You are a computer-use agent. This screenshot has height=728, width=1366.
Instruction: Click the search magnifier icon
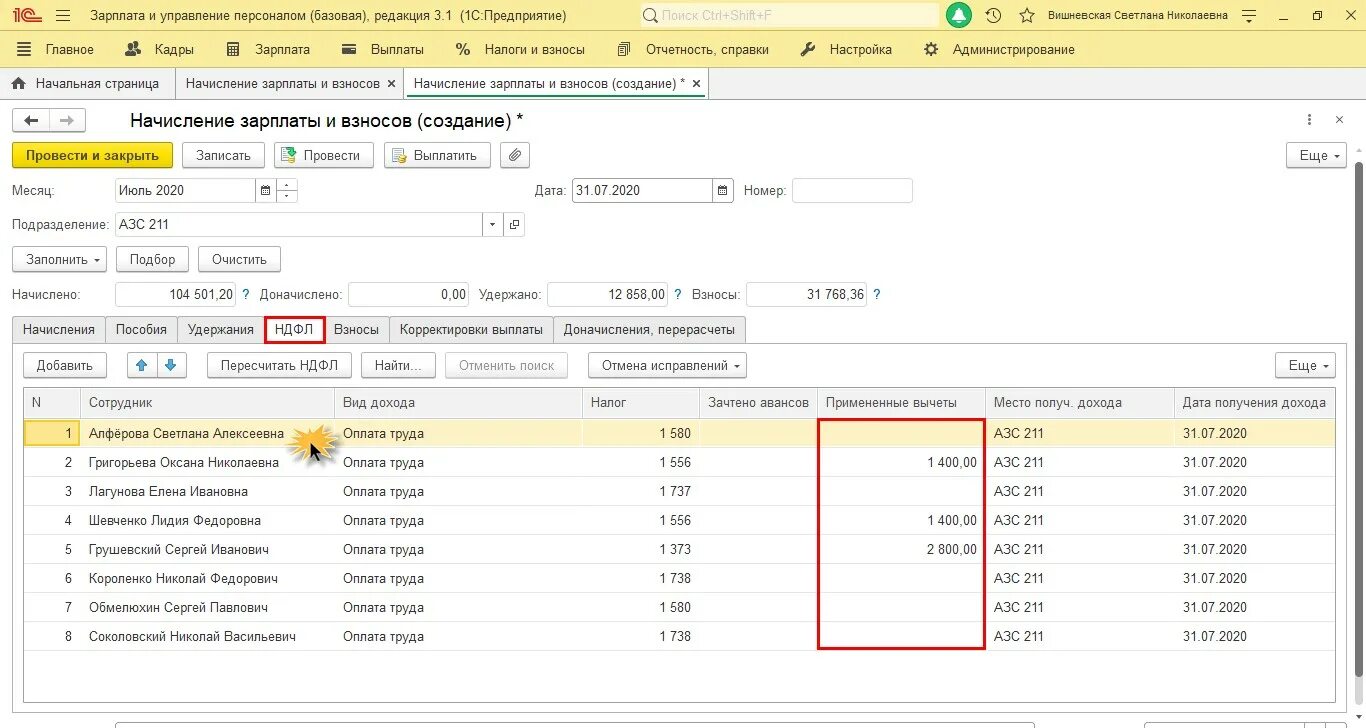click(x=650, y=16)
